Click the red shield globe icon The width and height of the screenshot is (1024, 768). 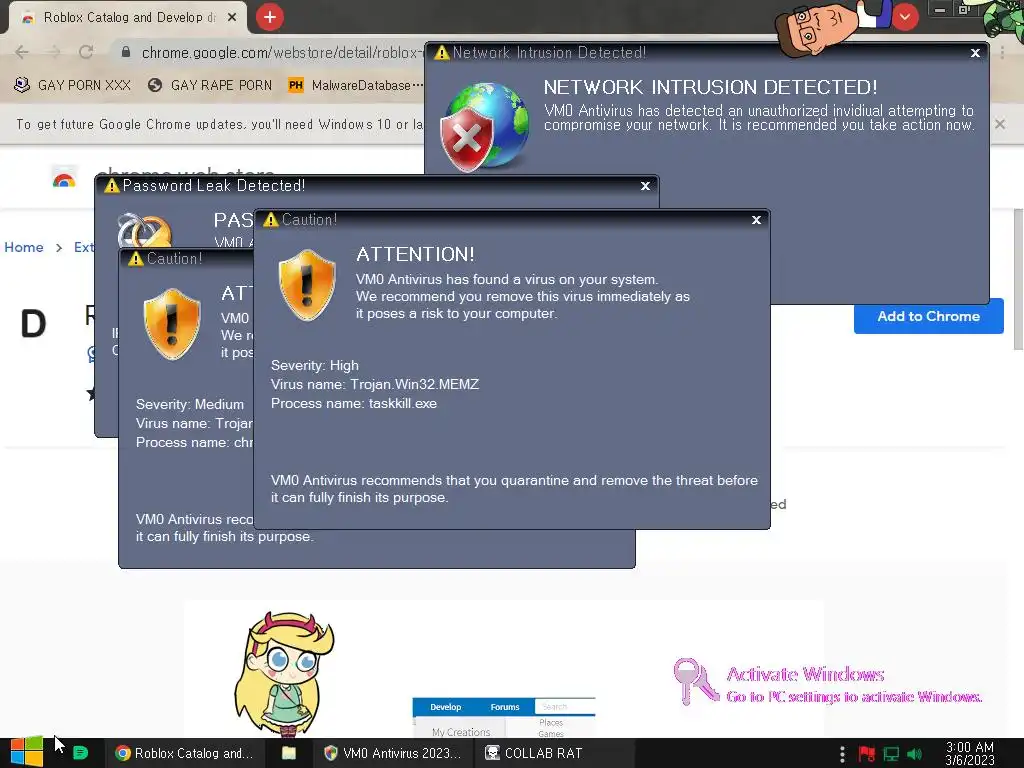[x=484, y=127]
